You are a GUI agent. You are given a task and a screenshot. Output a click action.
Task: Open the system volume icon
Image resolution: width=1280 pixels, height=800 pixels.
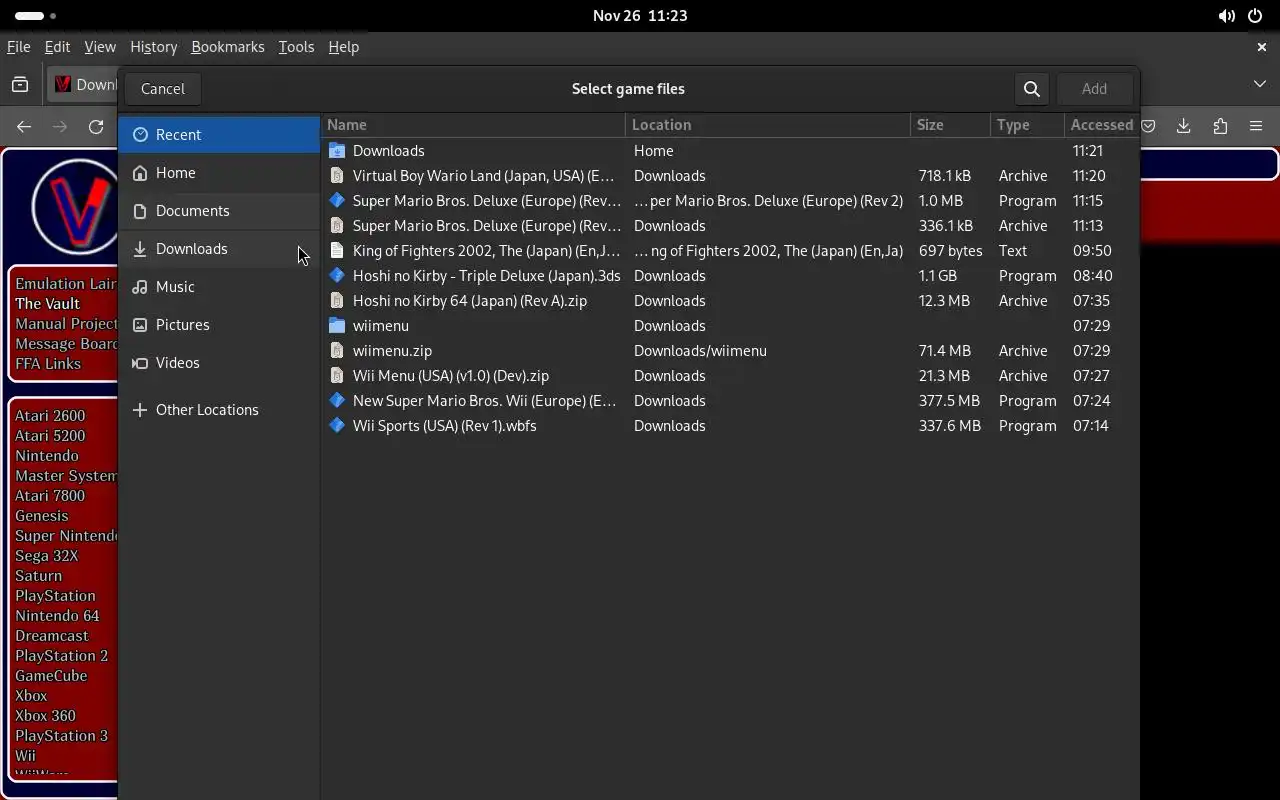coord(1226,16)
